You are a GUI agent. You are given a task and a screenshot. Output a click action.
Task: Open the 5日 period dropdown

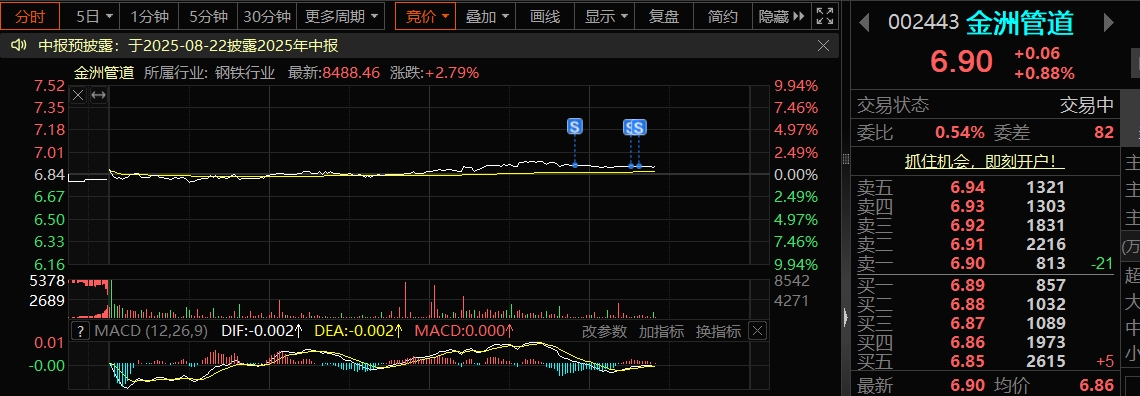[x=95, y=16]
